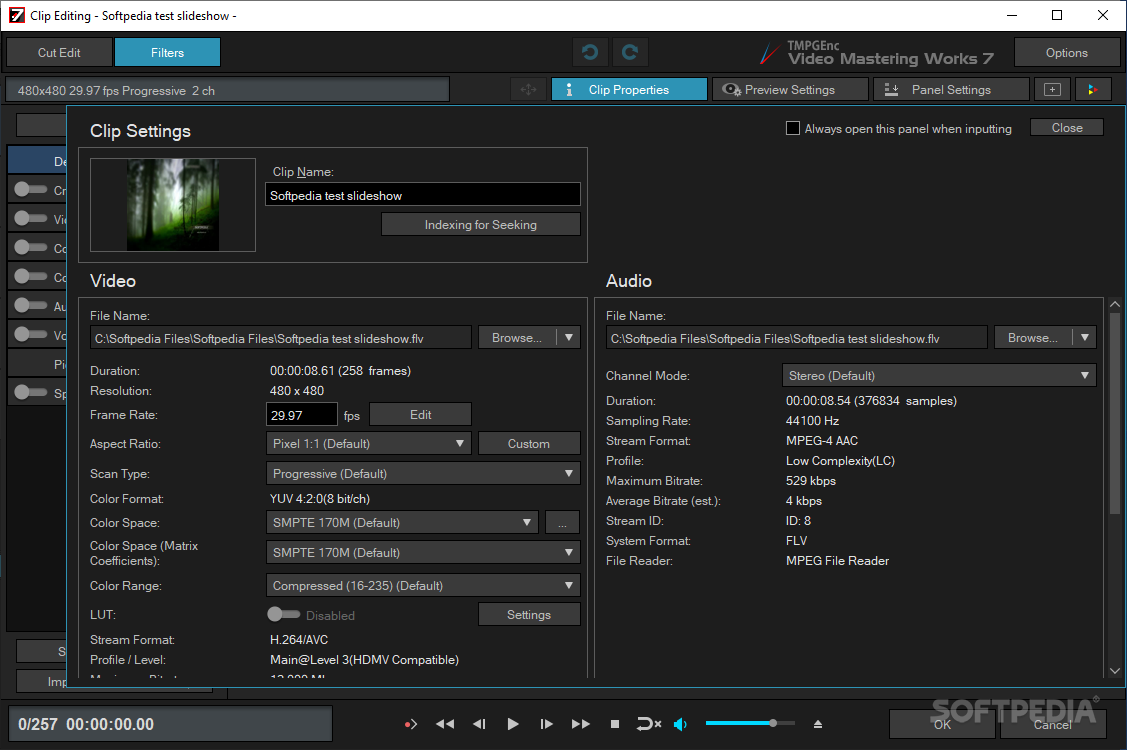Toggle the filter switch beside 'Cr'
This screenshot has height=750, width=1127.
click(31, 190)
